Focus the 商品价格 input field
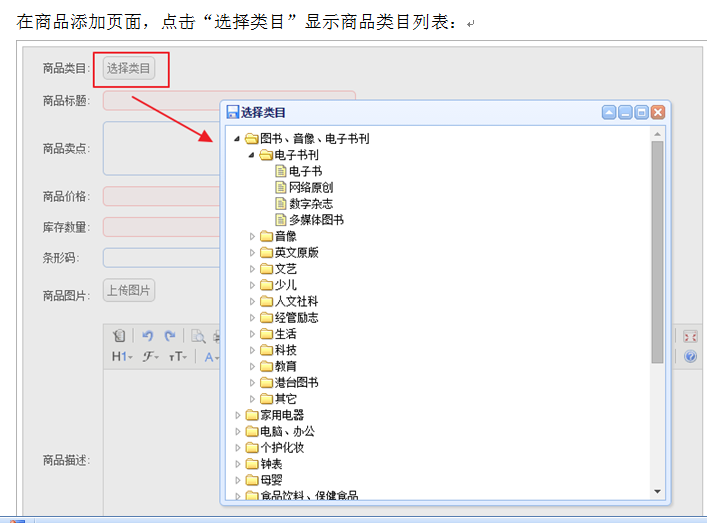Image resolution: width=707 pixels, height=523 pixels. coord(161,197)
